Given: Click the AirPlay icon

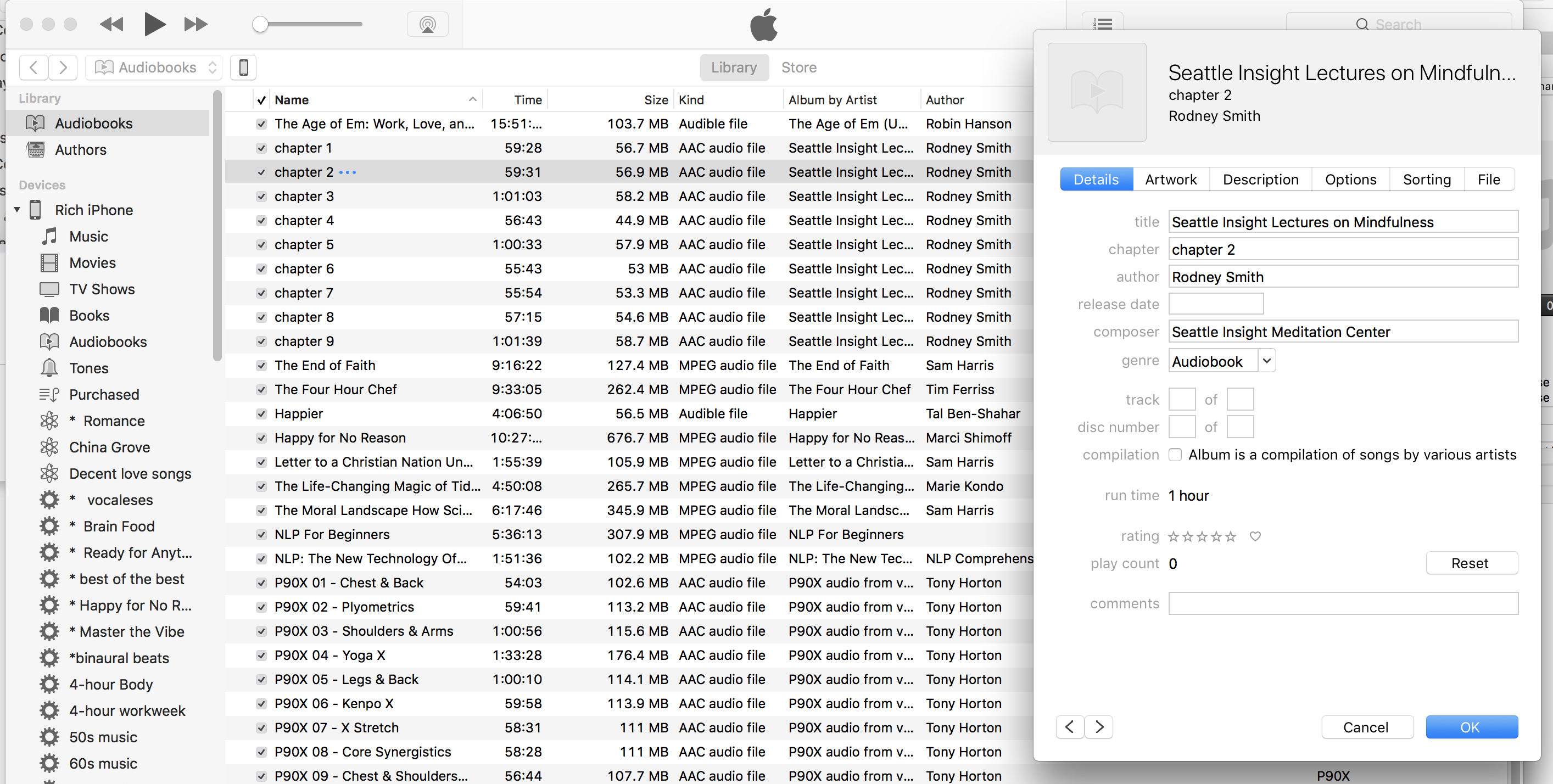Looking at the screenshot, I should (x=427, y=25).
